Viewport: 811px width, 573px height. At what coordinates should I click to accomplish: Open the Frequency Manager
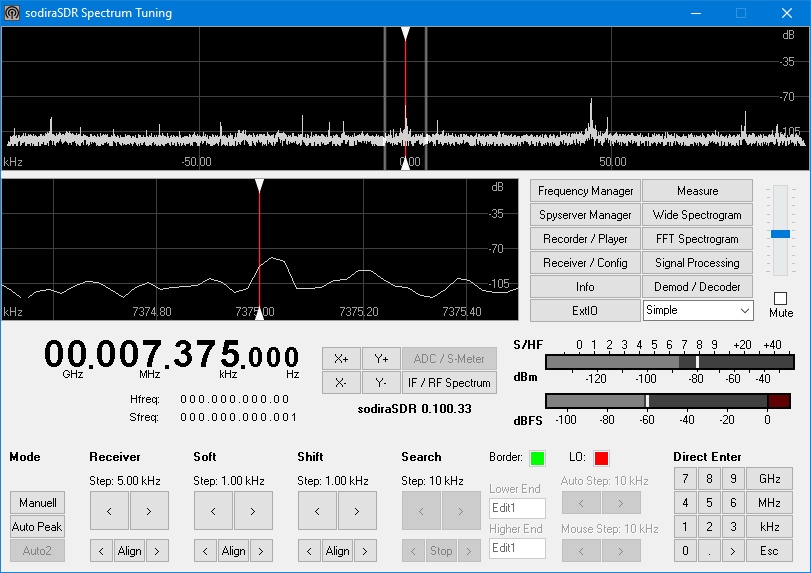coord(585,191)
